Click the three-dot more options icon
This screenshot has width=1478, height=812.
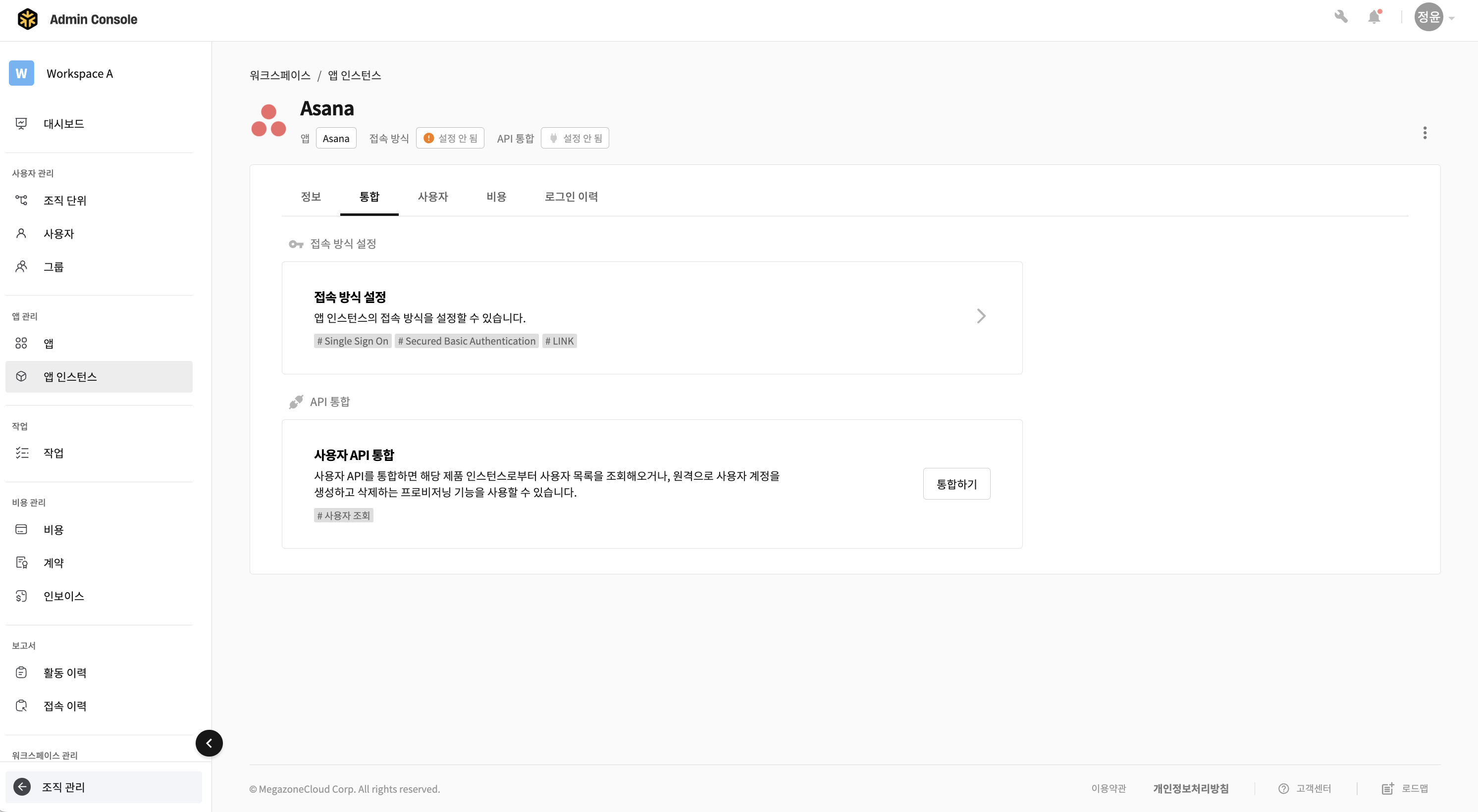point(1425,133)
